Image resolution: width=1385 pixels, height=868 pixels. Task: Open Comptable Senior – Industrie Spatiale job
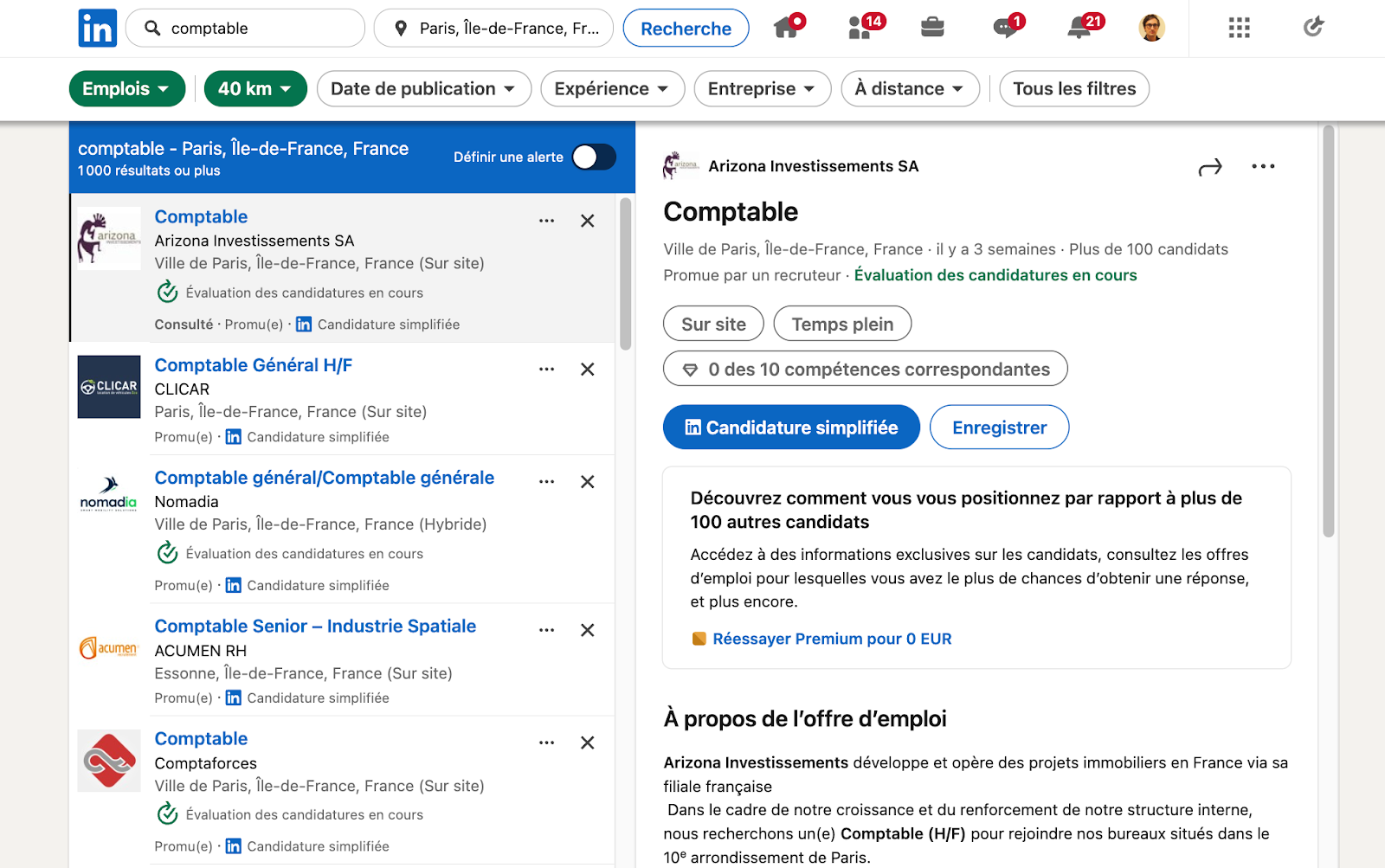pyautogui.click(x=315, y=626)
